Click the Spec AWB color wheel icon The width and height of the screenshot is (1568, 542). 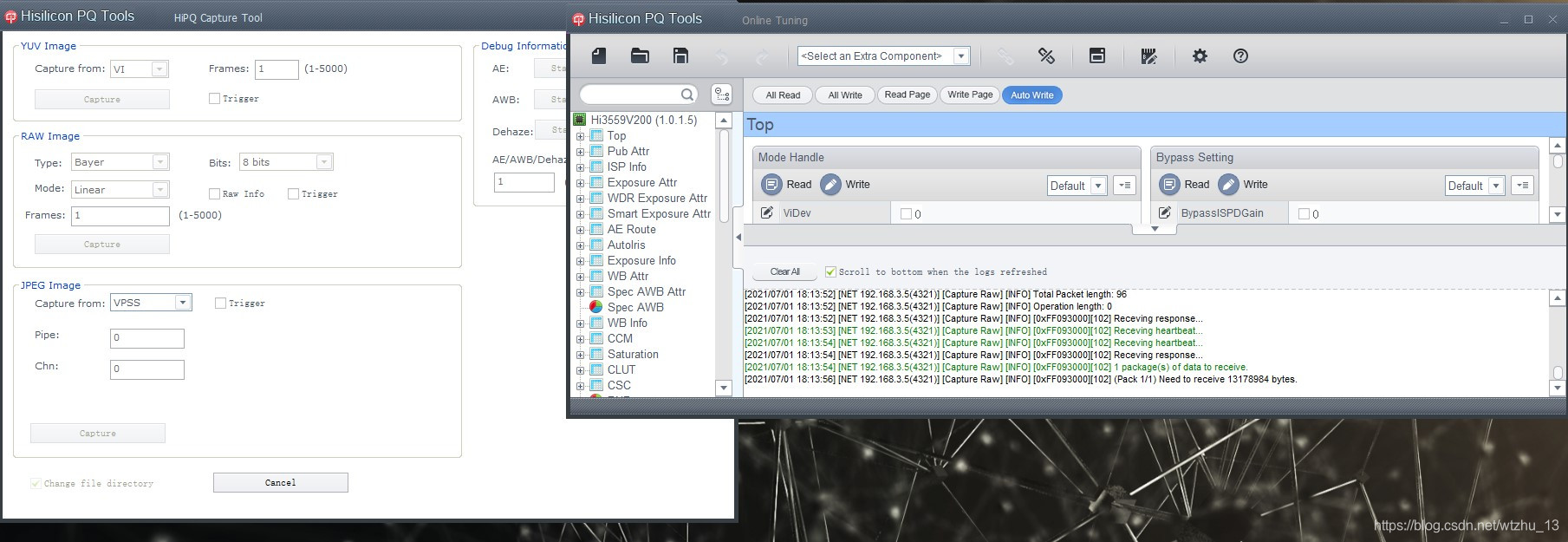pos(596,307)
